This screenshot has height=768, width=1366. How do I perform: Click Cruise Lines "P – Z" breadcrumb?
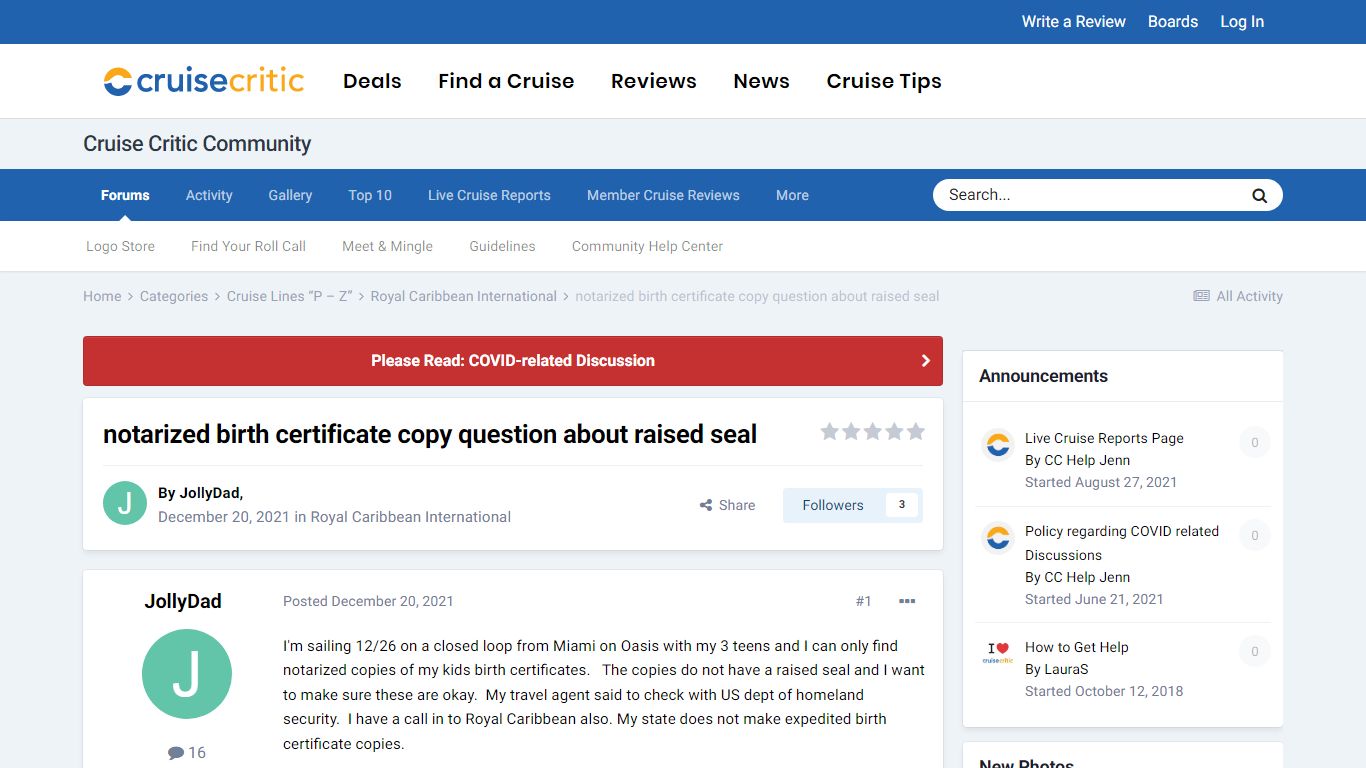click(289, 296)
